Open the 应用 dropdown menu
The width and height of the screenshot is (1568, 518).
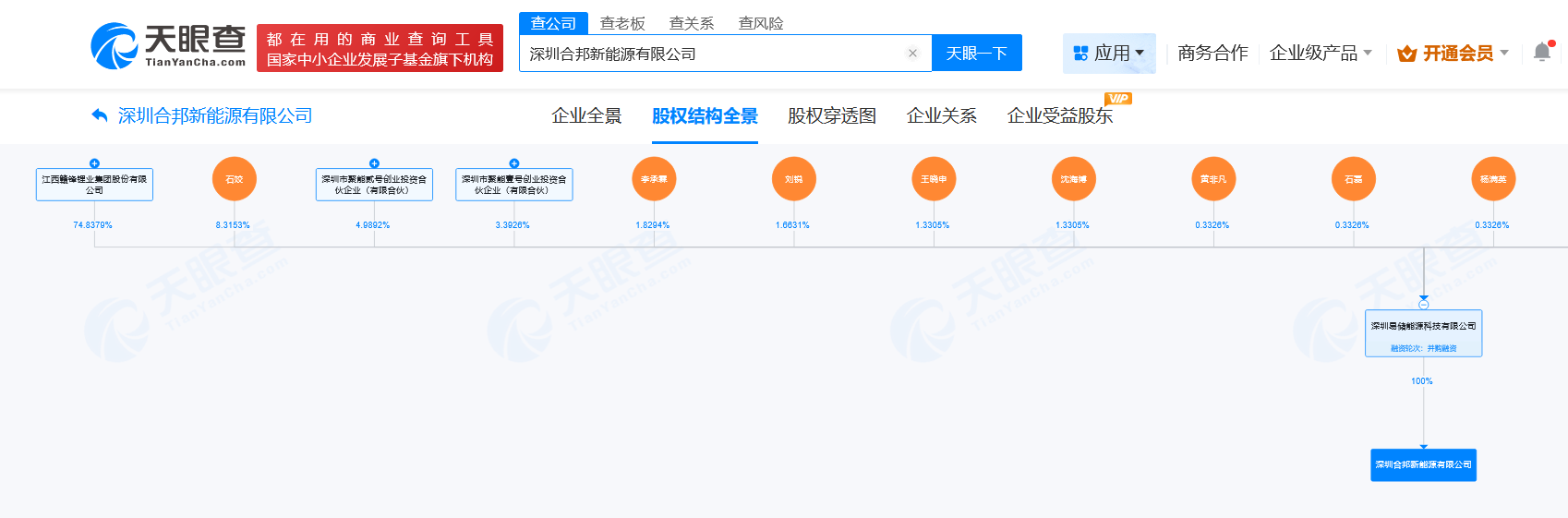(1109, 54)
